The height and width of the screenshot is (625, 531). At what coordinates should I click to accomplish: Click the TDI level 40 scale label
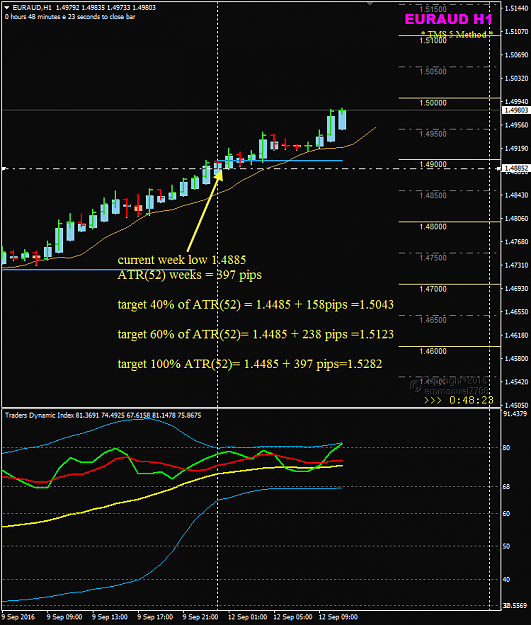(x=507, y=580)
